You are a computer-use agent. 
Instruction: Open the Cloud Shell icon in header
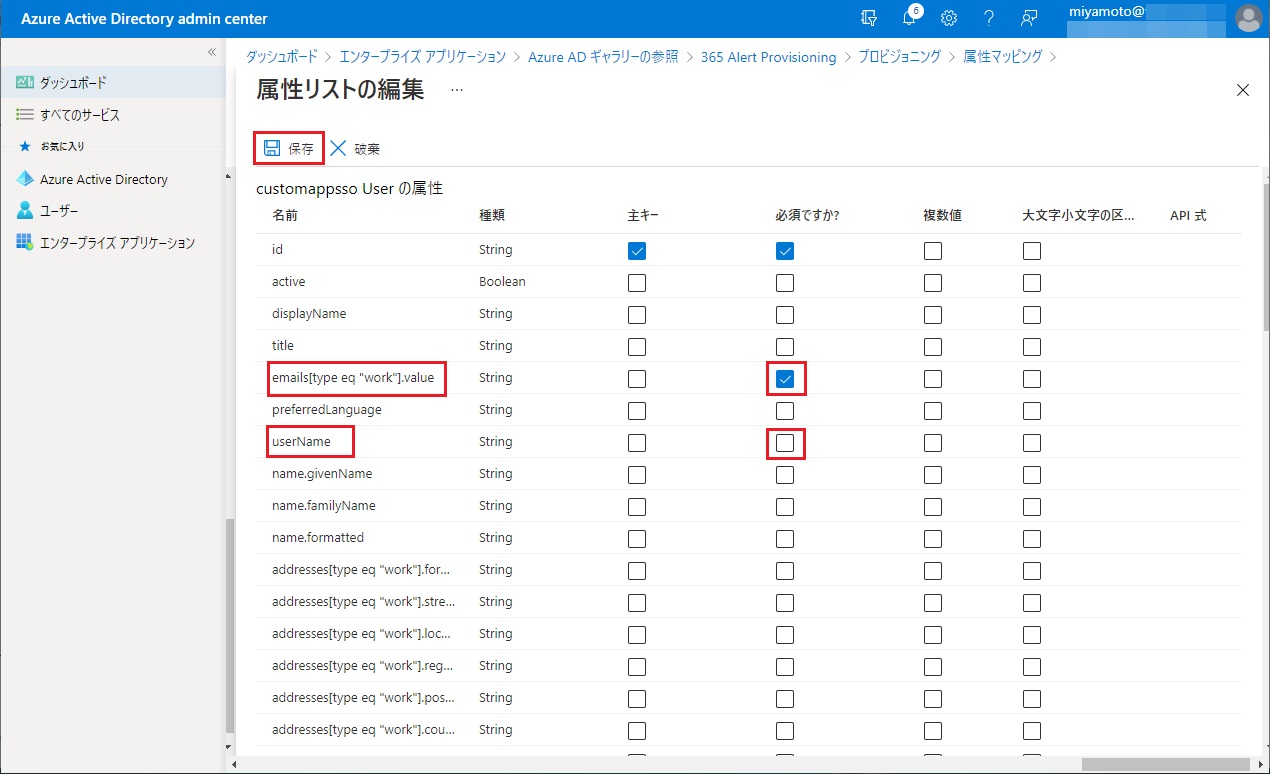(x=869, y=18)
